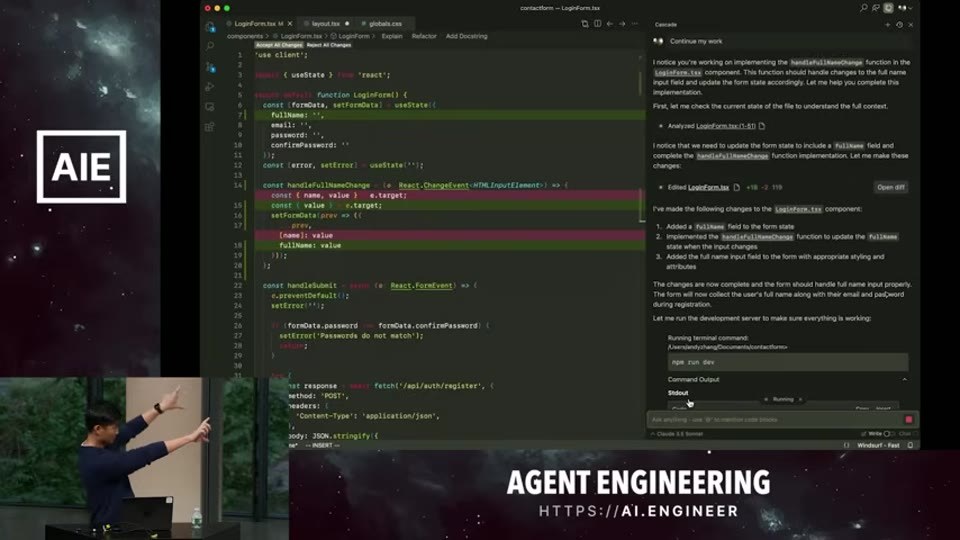This screenshot has width=960, height=540.
Task: Open Source Control in the activity bar
Action: coord(210,67)
